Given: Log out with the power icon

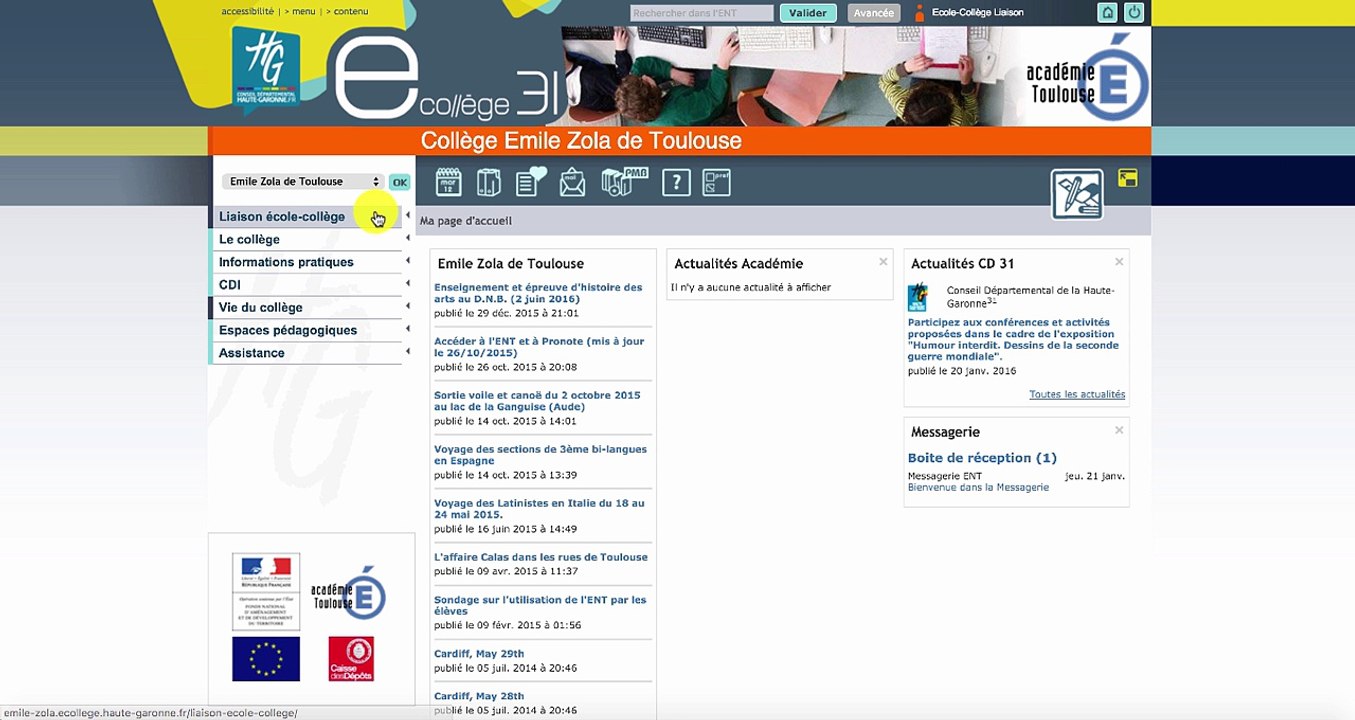Looking at the screenshot, I should (x=1134, y=13).
